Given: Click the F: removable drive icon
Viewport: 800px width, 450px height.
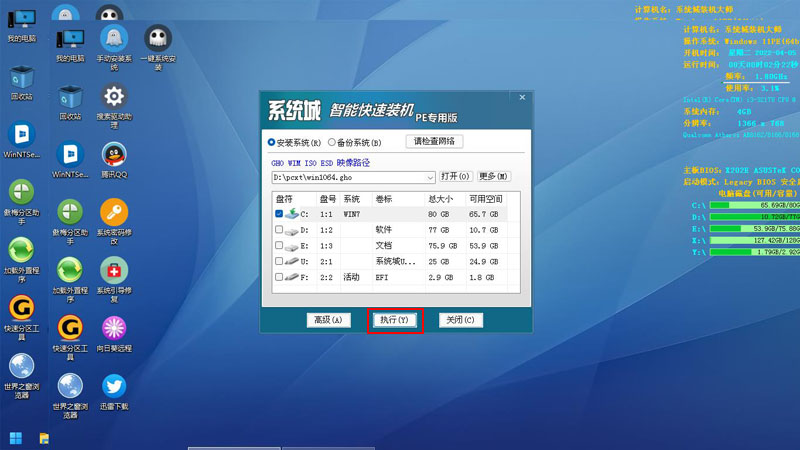Looking at the screenshot, I should pyautogui.click(x=292, y=278).
